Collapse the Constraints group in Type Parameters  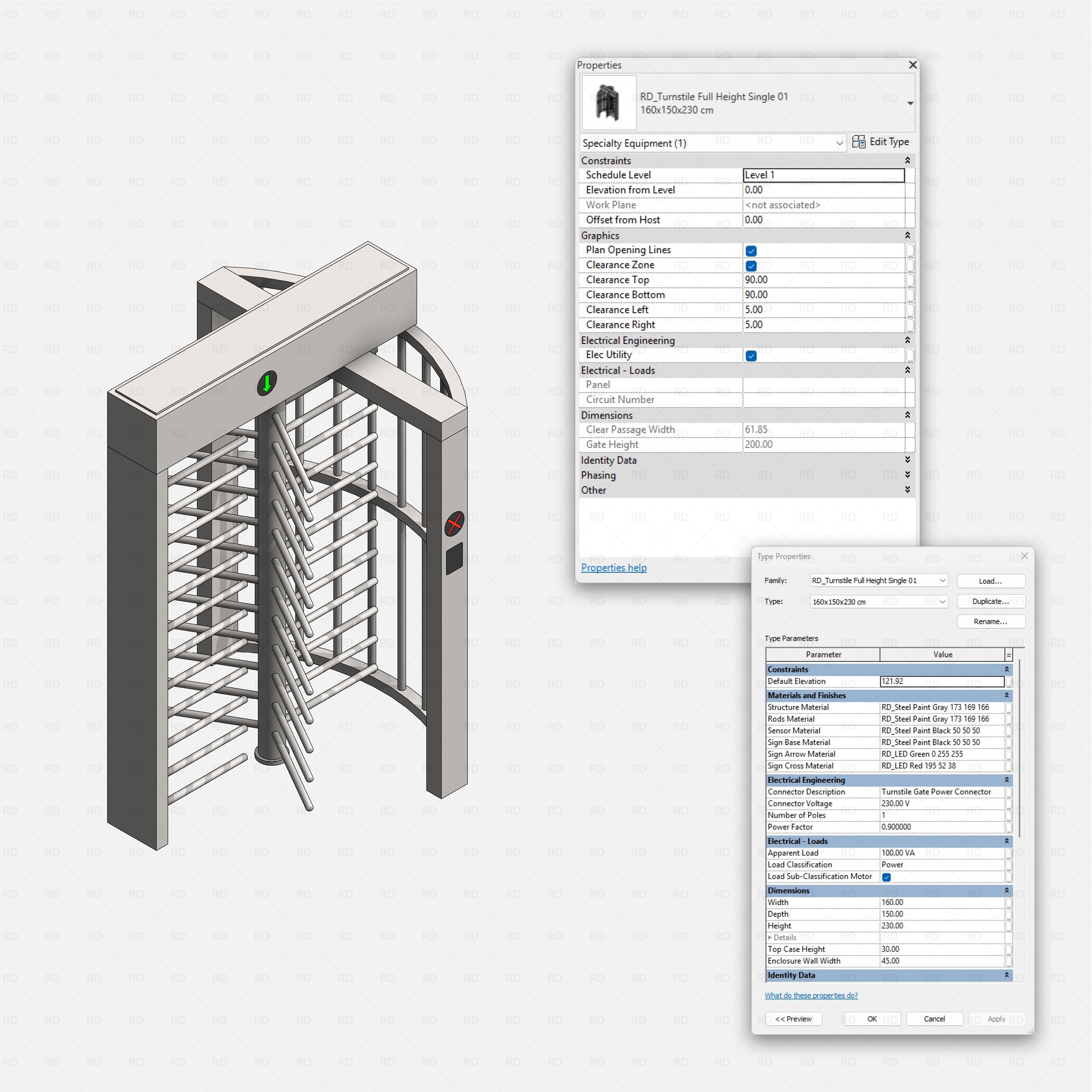coord(1007,669)
